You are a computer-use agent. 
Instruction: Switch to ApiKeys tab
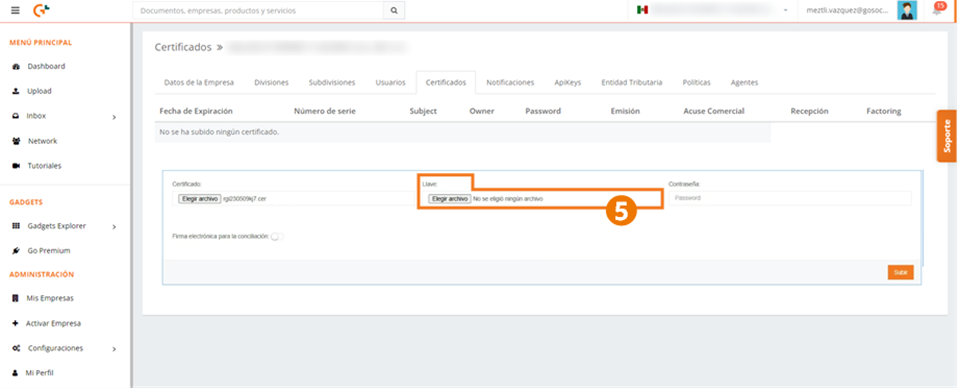[x=568, y=83]
